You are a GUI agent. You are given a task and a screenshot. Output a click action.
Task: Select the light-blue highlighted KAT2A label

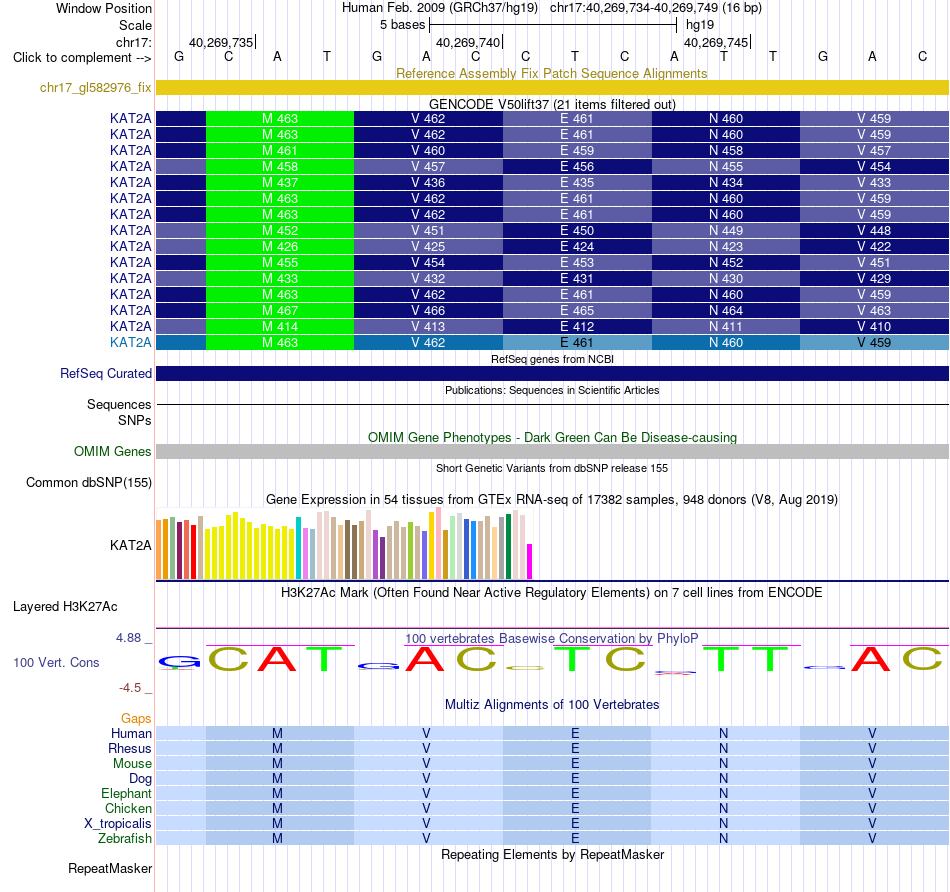pos(130,342)
